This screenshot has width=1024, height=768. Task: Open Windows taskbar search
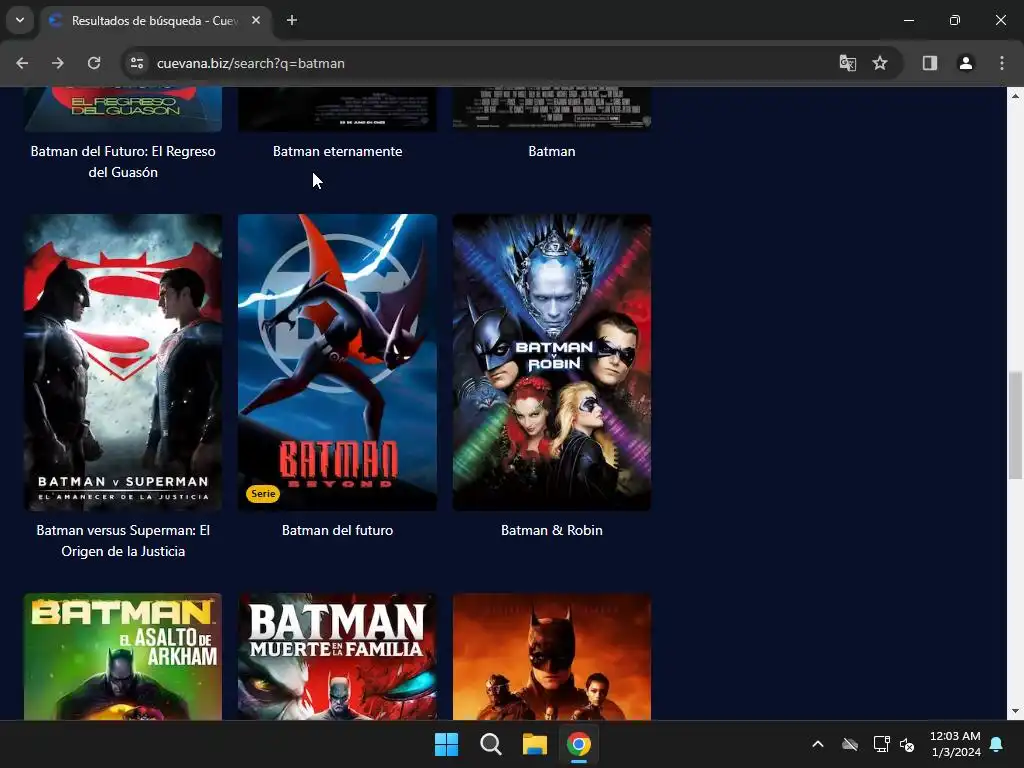click(x=490, y=744)
